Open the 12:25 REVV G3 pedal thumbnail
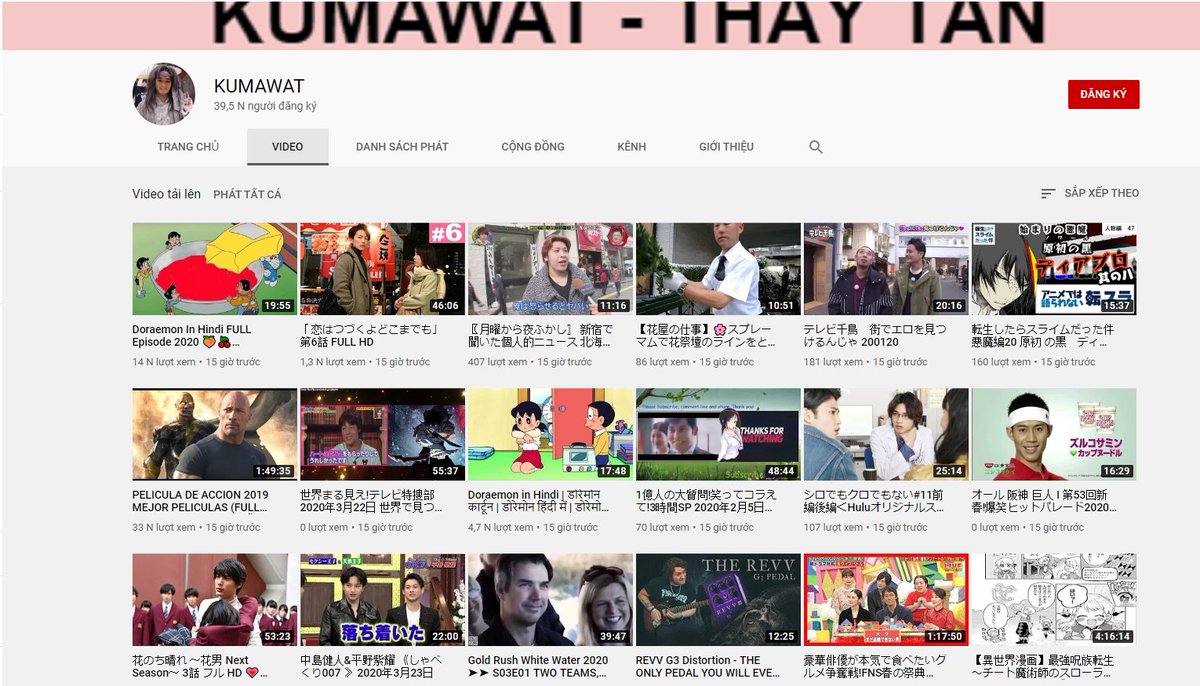 tap(718, 600)
